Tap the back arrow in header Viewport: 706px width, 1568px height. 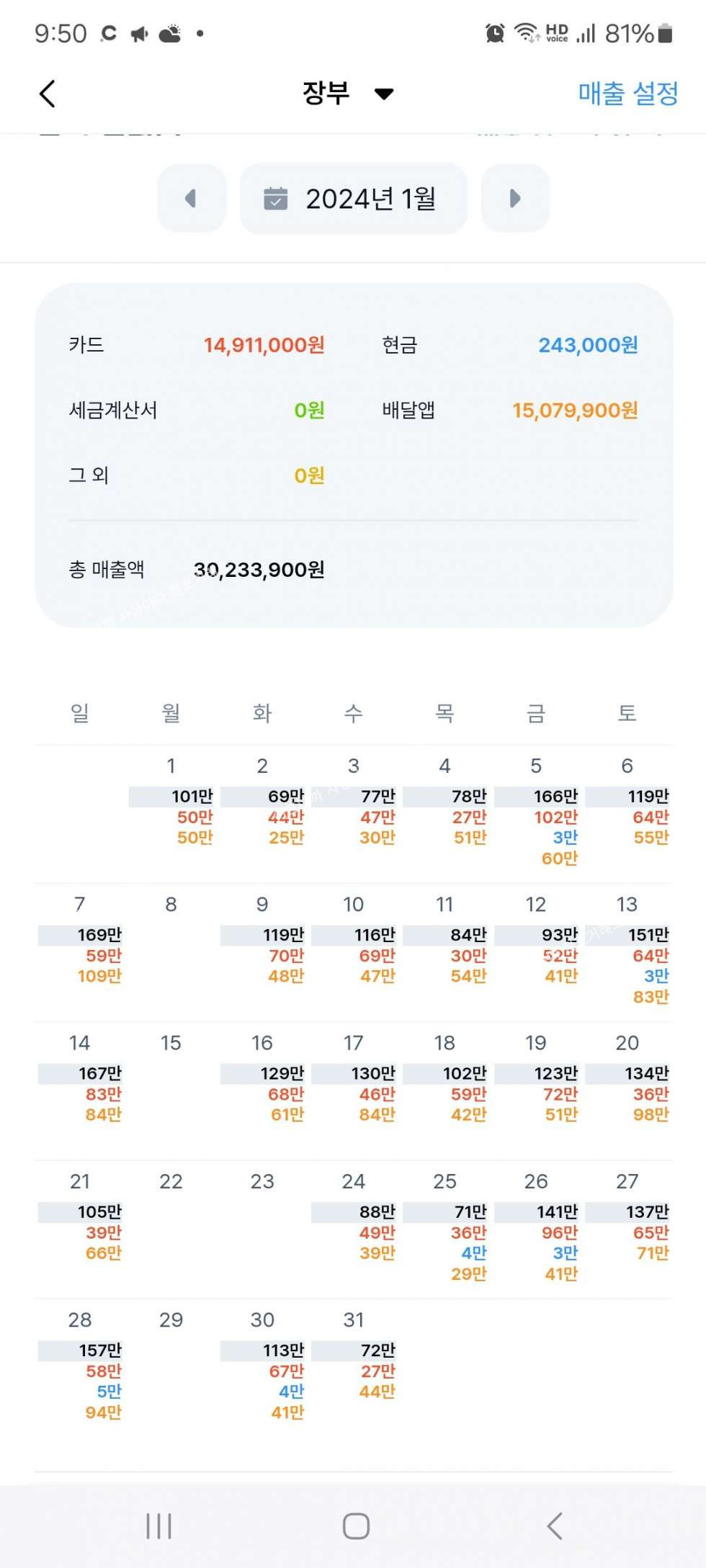(x=48, y=94)
